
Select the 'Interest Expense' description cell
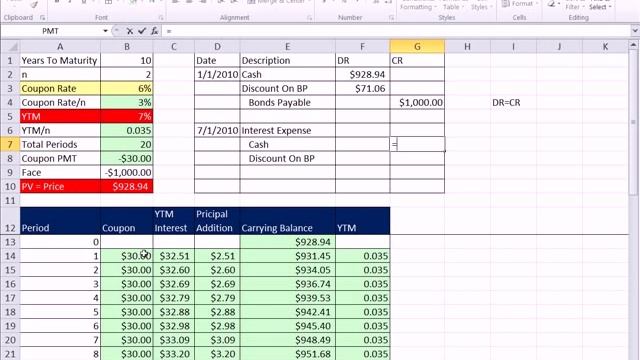point(288,131)
